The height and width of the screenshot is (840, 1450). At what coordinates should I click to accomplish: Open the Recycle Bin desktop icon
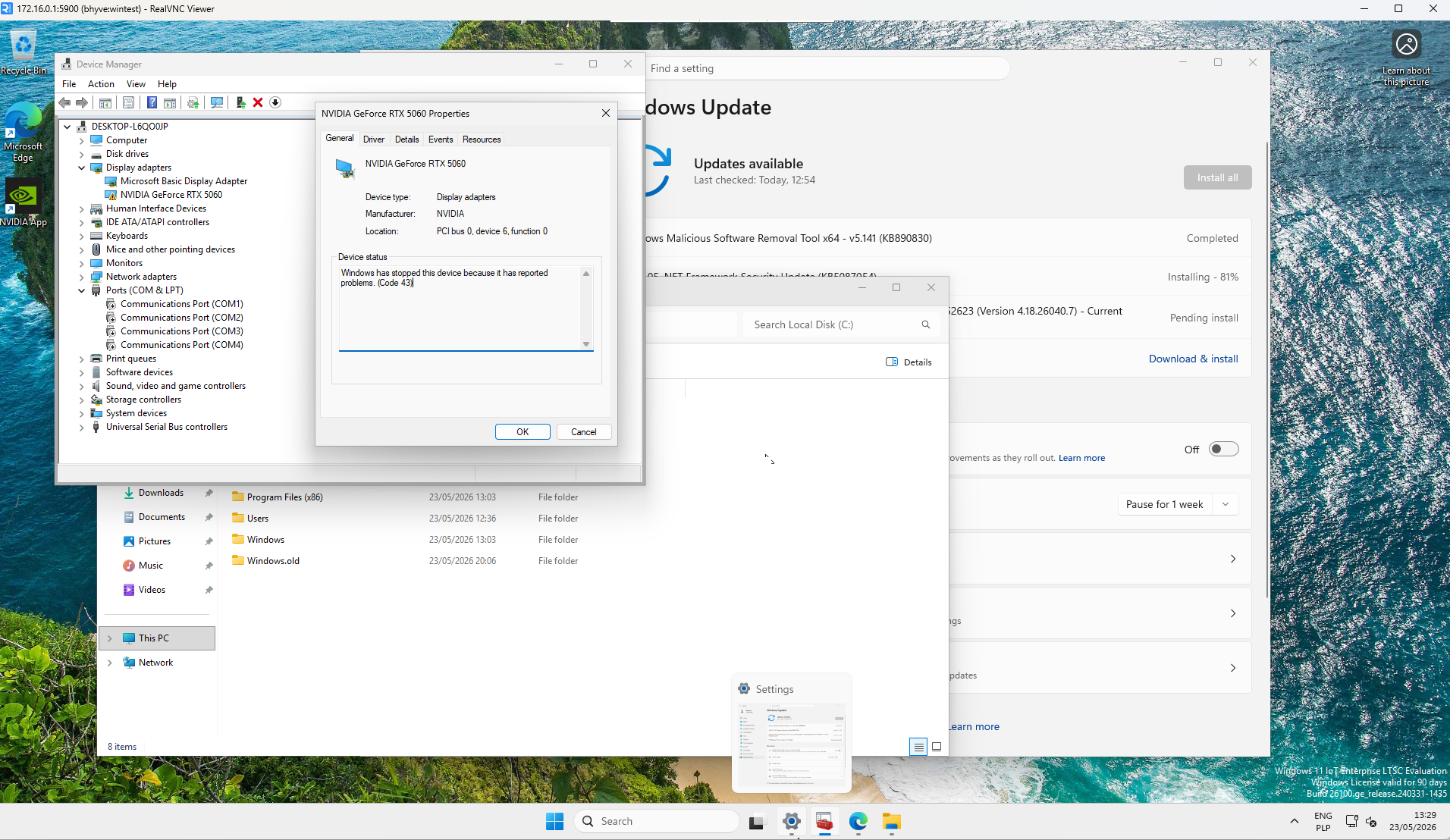tap(24, 53)
